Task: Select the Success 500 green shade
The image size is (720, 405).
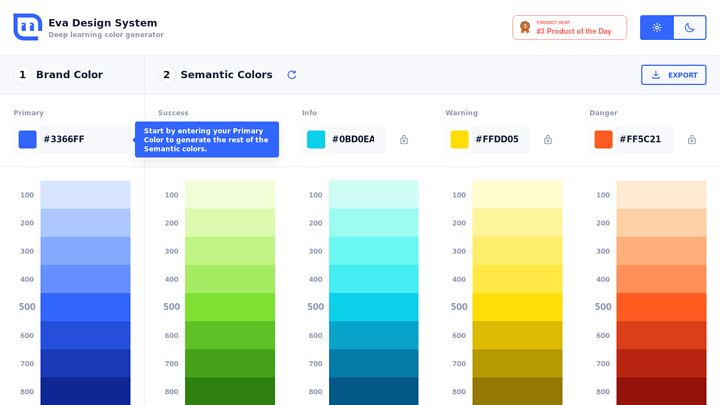Action: click(230, 307)
